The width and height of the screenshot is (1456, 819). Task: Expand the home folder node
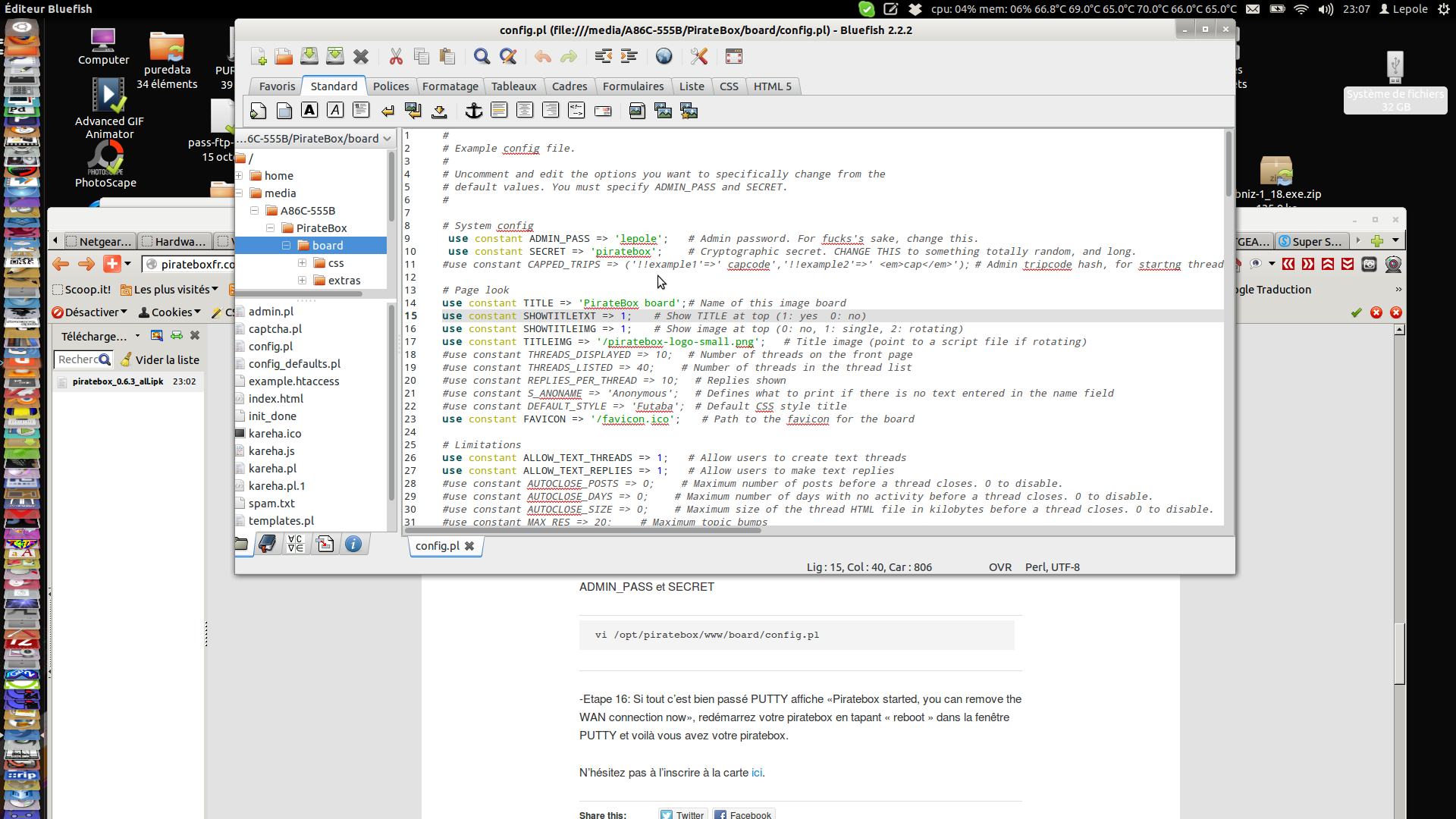239,175
